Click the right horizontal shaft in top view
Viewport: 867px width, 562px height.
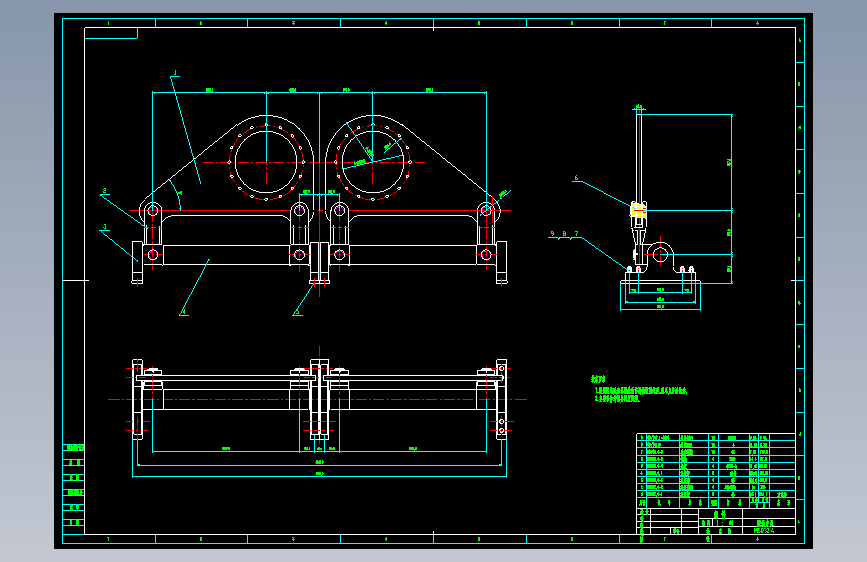pyautogui.click(x=412, y=399)
